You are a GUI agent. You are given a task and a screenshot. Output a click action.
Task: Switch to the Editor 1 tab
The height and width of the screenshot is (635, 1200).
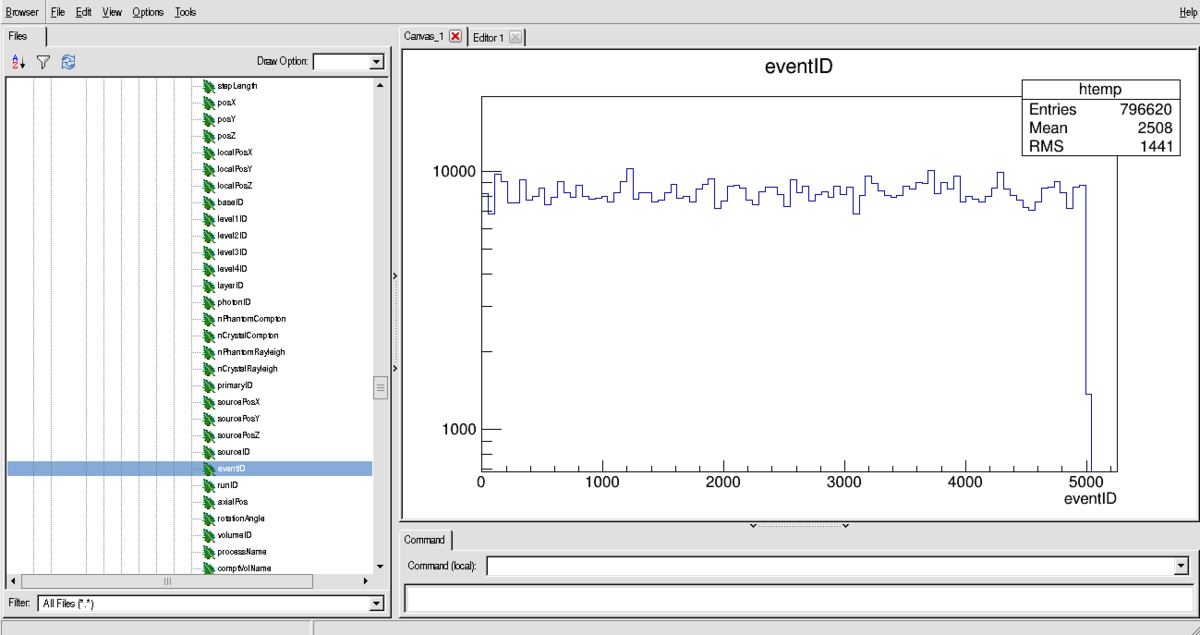(x=489, y=38)
